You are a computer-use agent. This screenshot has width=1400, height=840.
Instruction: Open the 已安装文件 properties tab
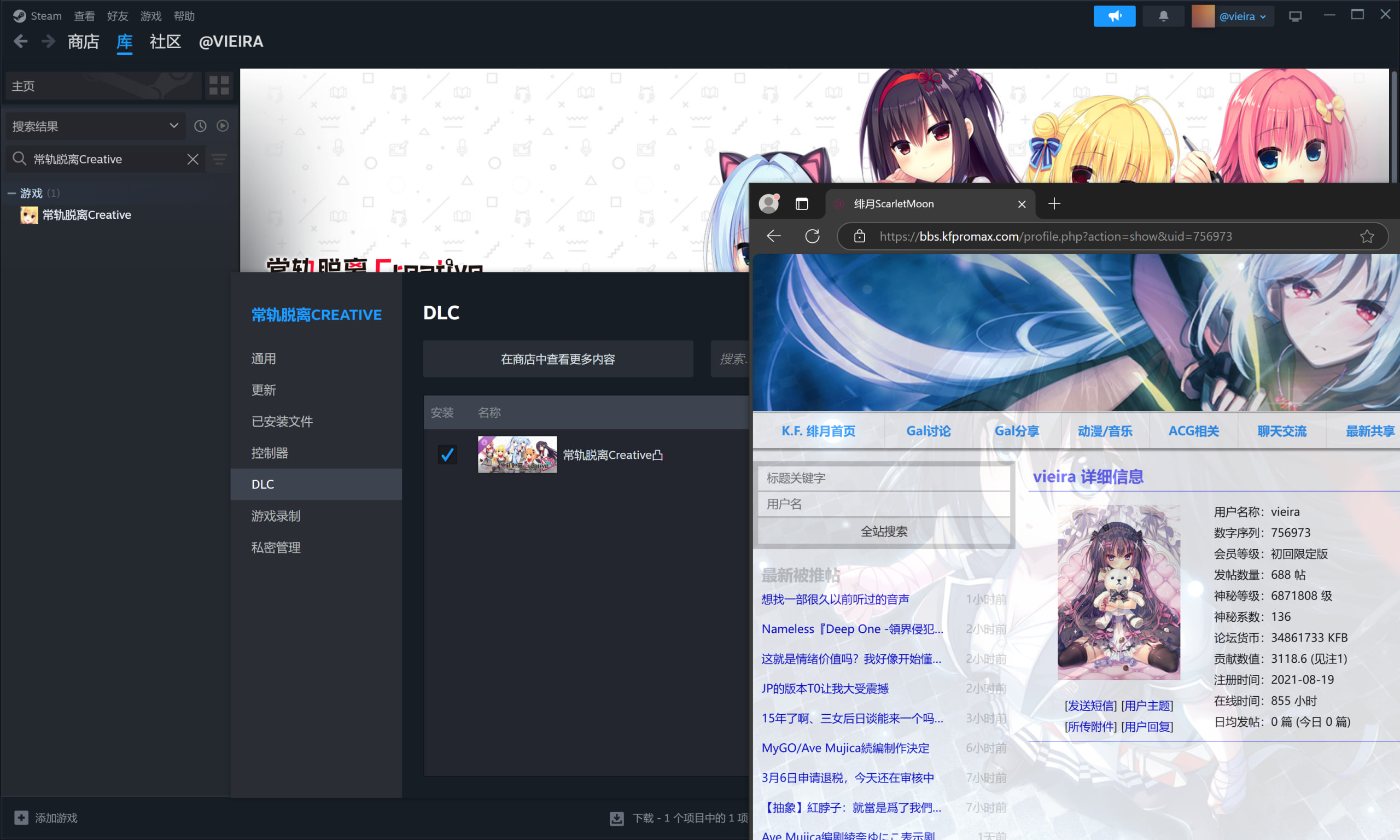[x=282, y=421]
